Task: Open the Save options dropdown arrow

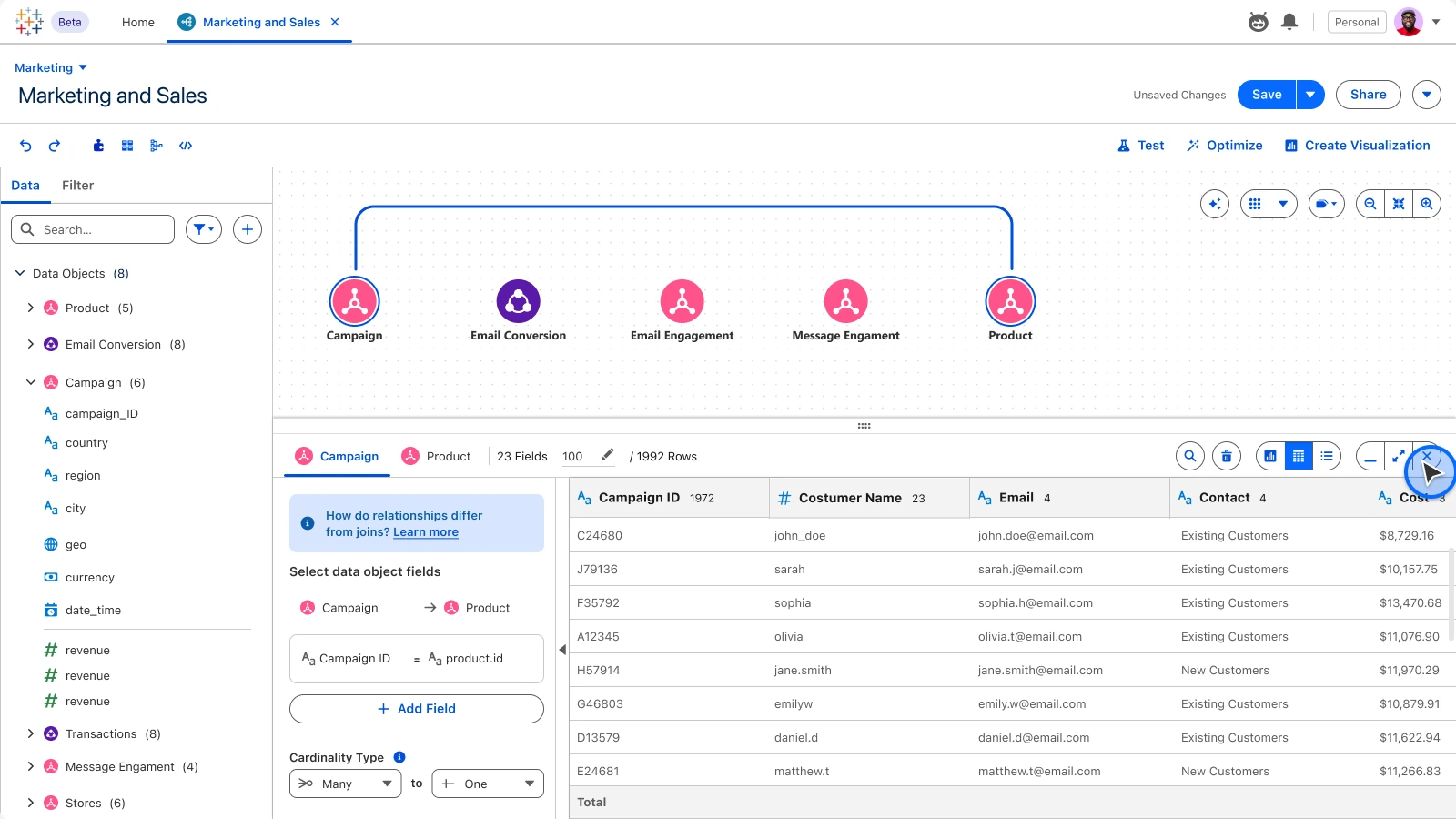Action: [x=1310, y=95]
